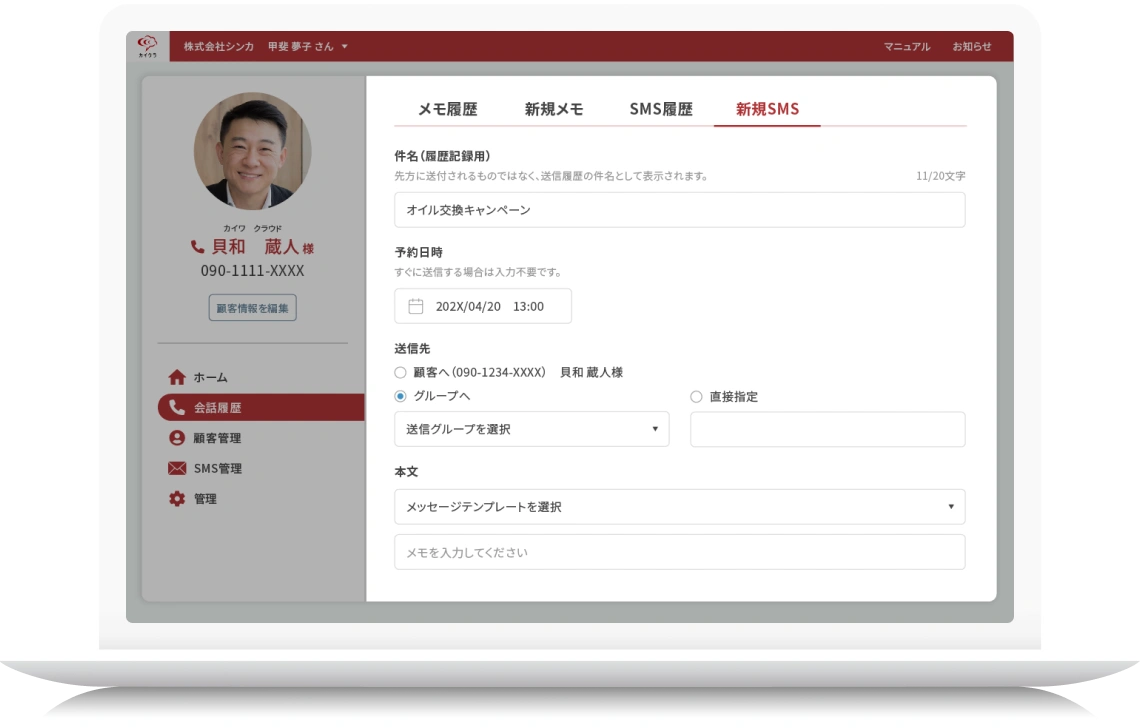This screenshot has height=728, width=1140.
Task: Click the calendar icon in 予約日時 field
Action: point(416,306)
